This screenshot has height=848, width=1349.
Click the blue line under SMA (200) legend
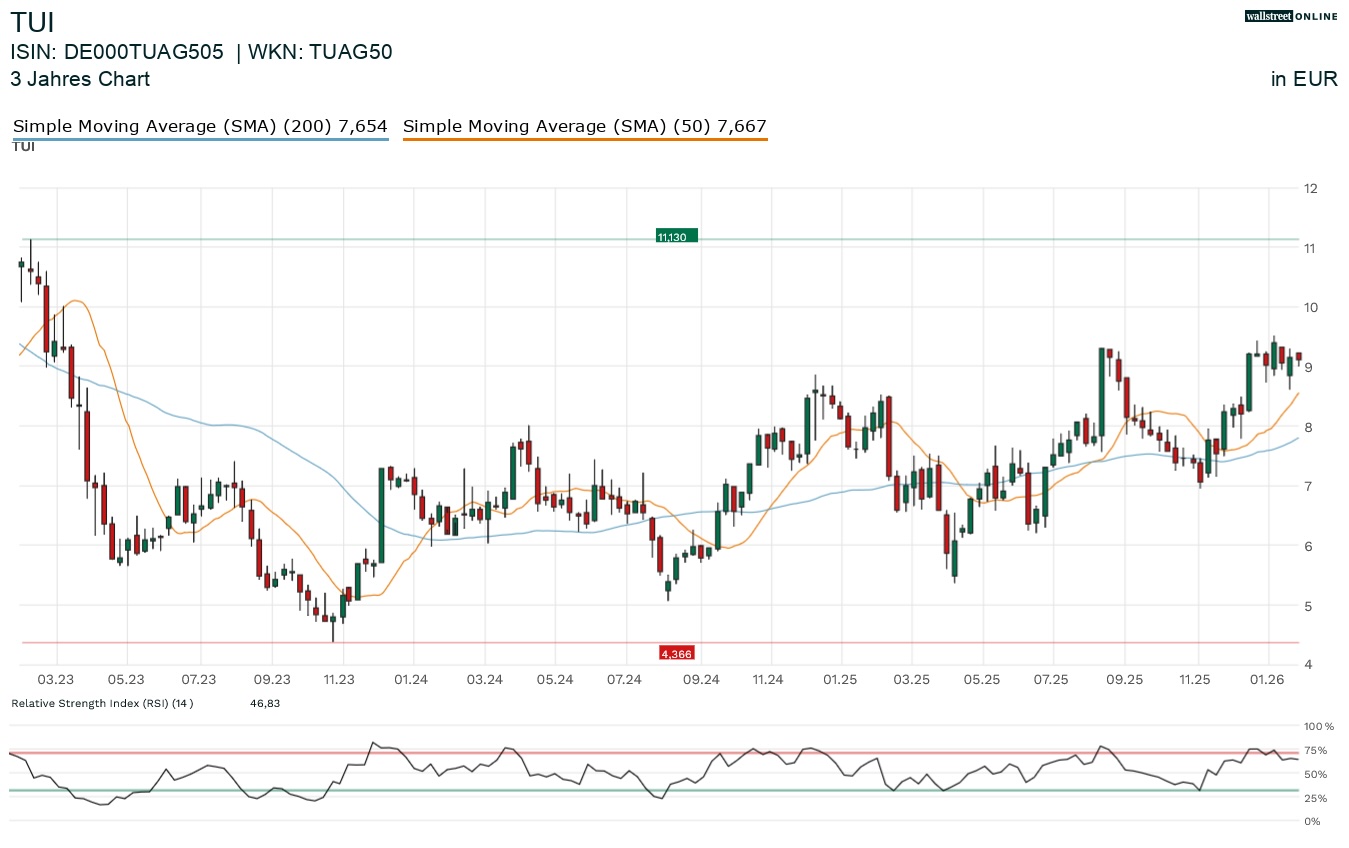(x=199, y=140)
